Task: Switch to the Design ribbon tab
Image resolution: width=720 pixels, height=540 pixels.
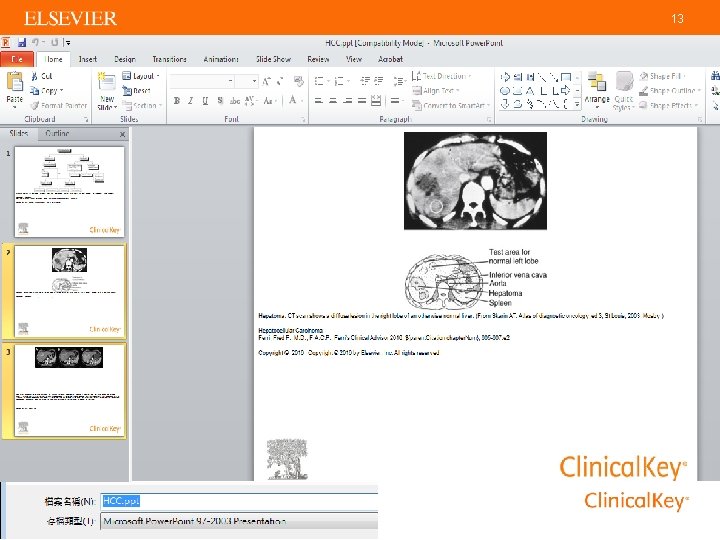Action: [x=125, y=59]
